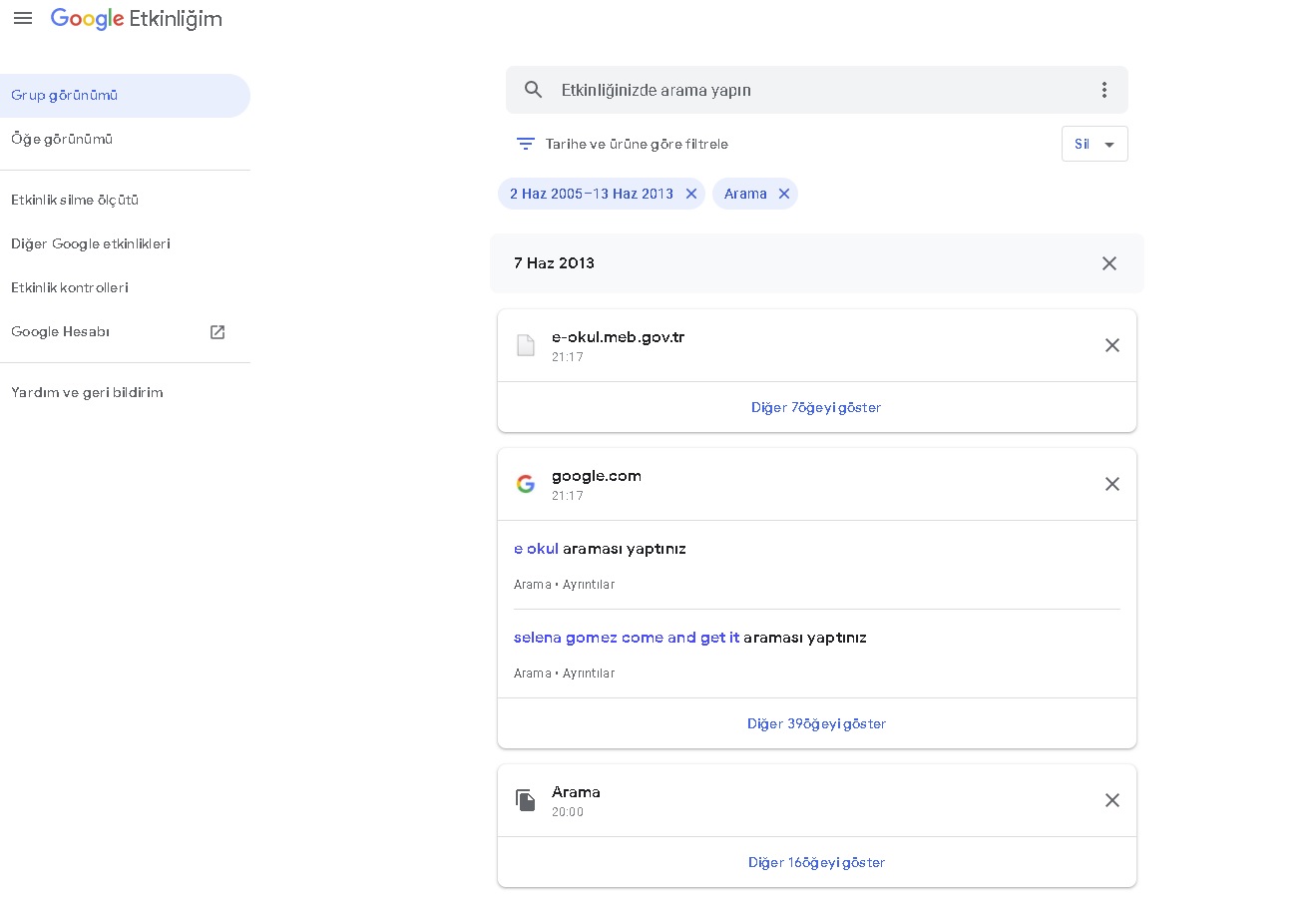Click the e-okul.meb.gov.tr page icon
The height and width of the screenshot is (897, 1316).
pyautogui.click(x=526, y=345)
